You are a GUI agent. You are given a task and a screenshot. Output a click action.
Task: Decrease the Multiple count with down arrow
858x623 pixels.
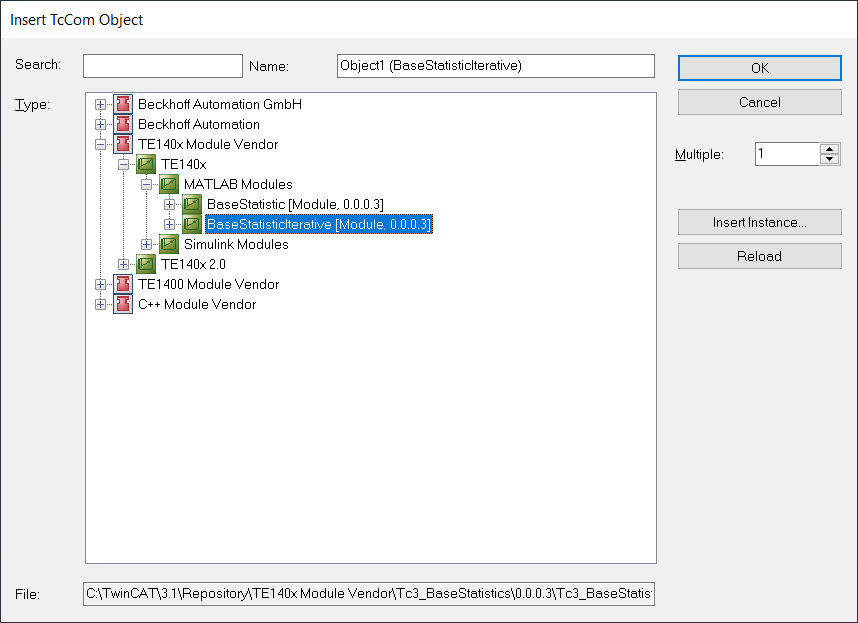[x=830, y=159]
